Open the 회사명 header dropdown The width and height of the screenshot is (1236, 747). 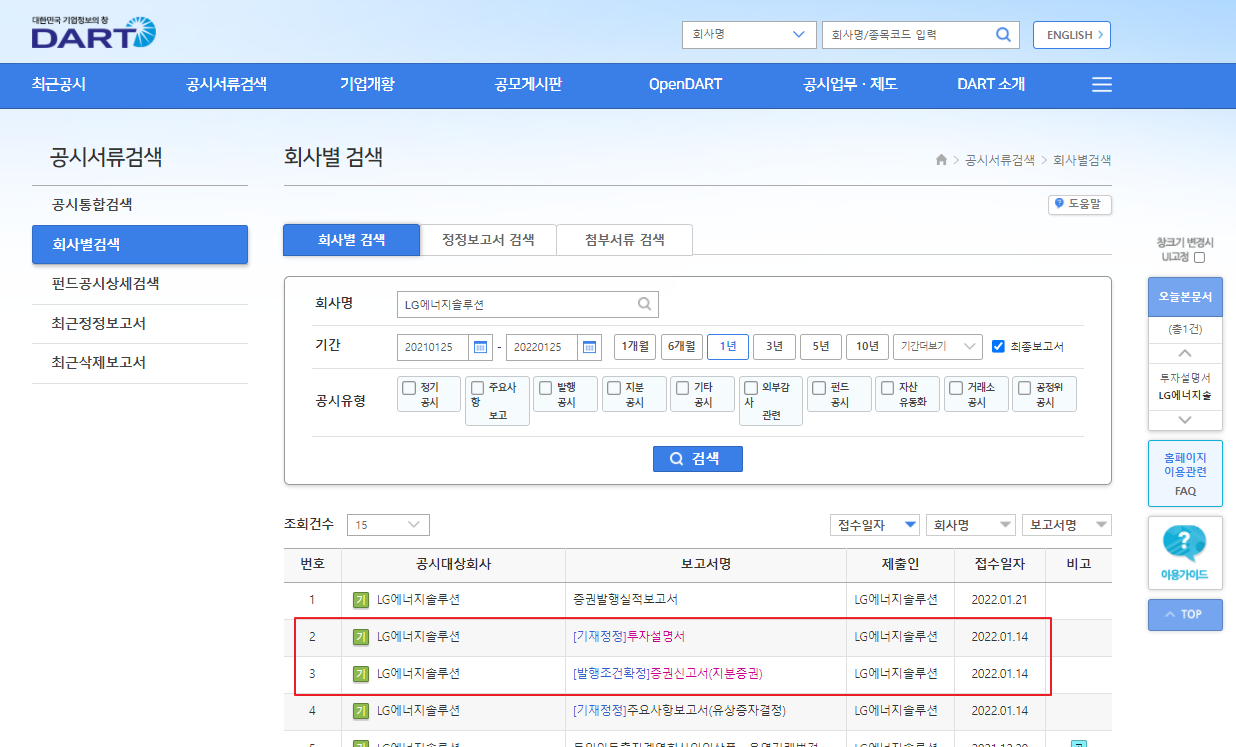[749, 35]
